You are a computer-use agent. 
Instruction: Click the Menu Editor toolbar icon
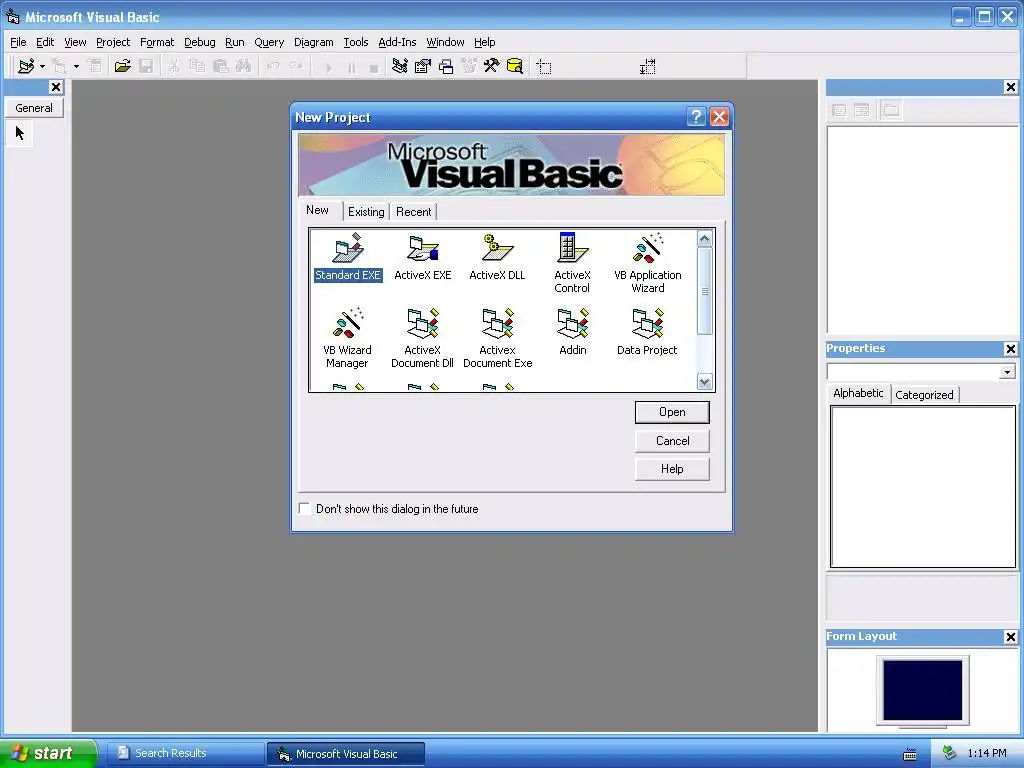[95, 66]
